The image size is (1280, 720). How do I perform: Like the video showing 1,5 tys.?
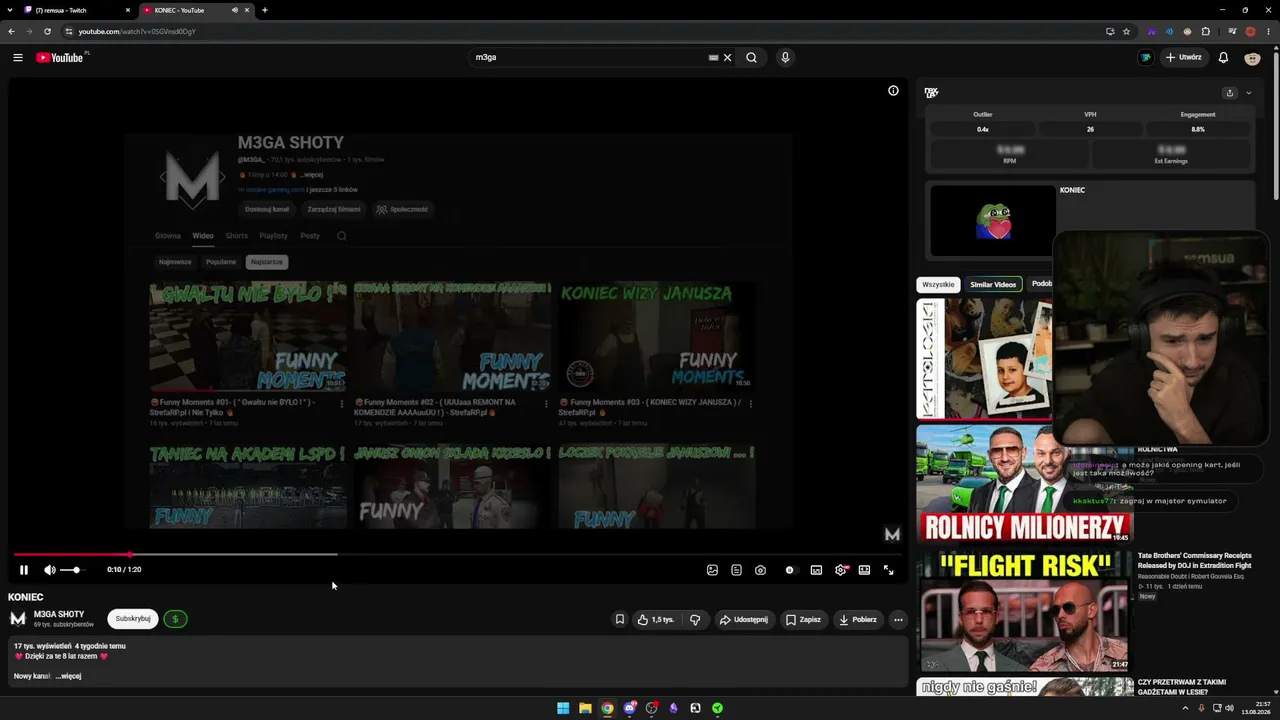[656, 620]
